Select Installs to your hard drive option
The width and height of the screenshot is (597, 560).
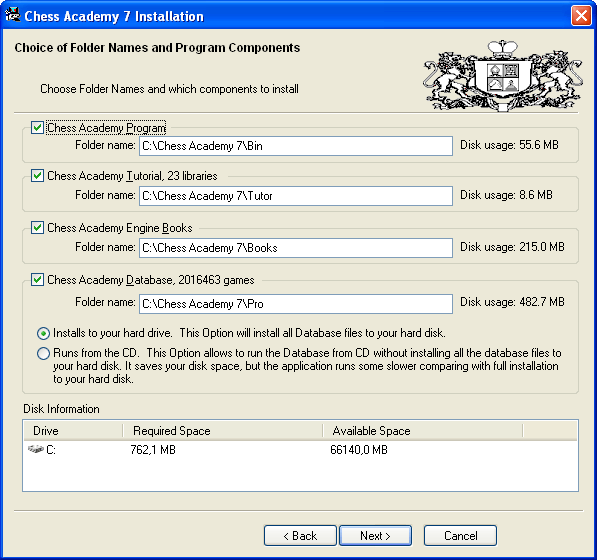click(x=43, y=333)
